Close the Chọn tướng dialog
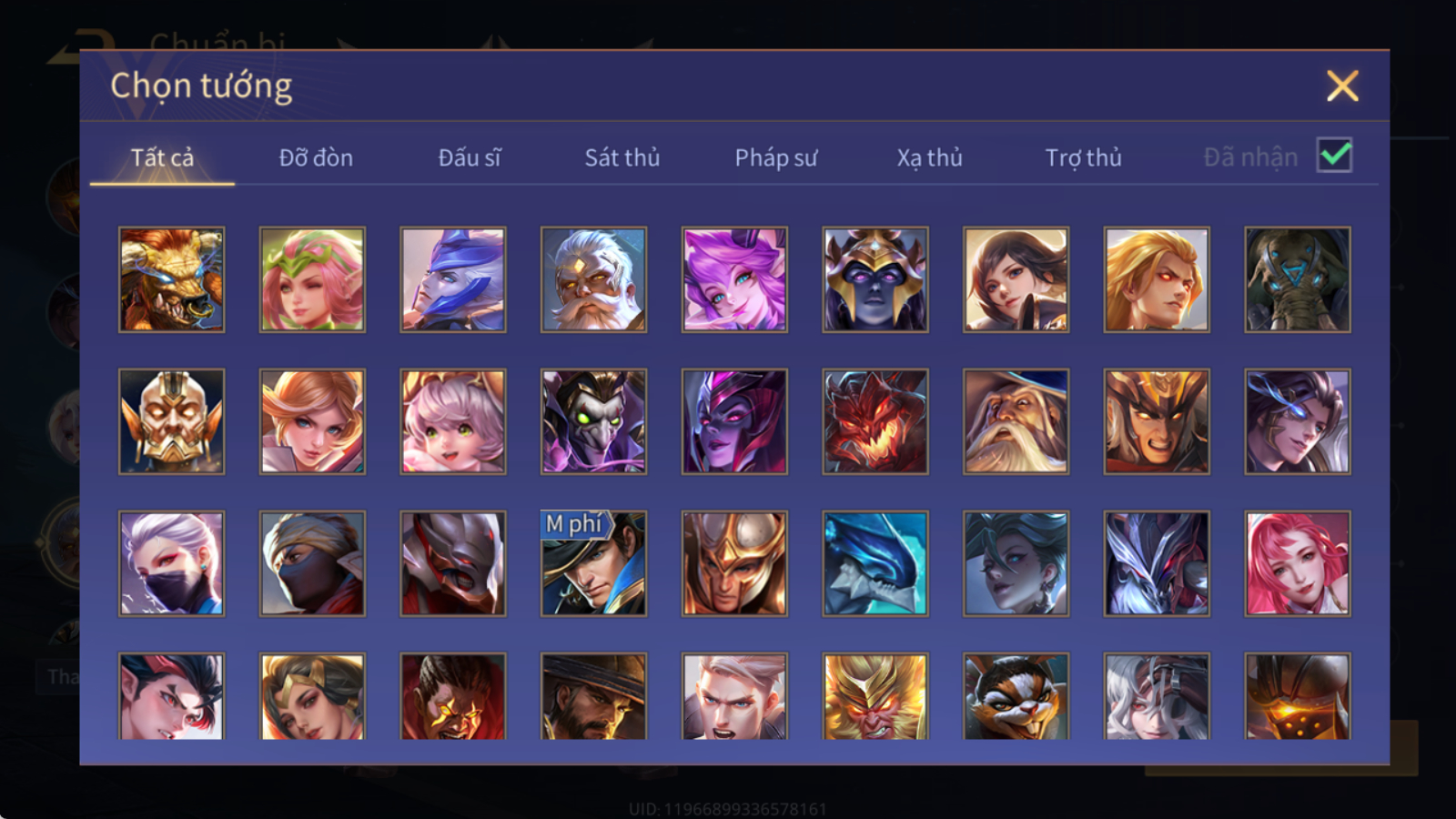 1342,86
